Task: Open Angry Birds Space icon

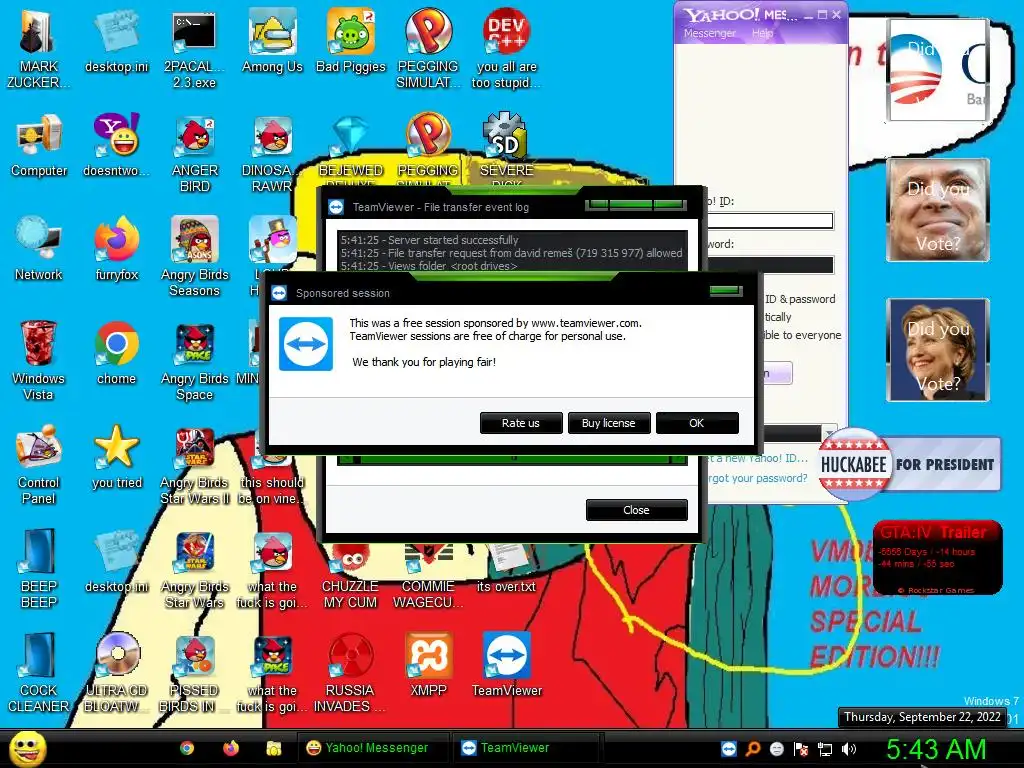Action: (x=194, y=360)
